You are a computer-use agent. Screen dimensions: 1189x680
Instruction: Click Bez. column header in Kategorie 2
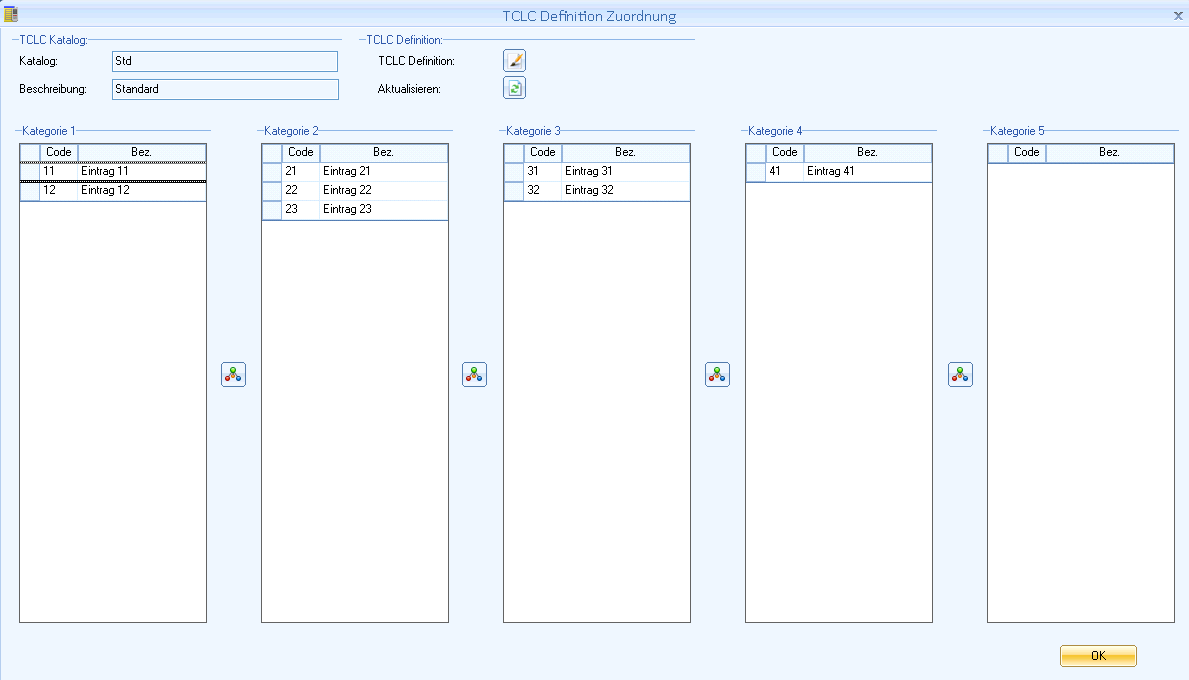[x=384, y=152]
